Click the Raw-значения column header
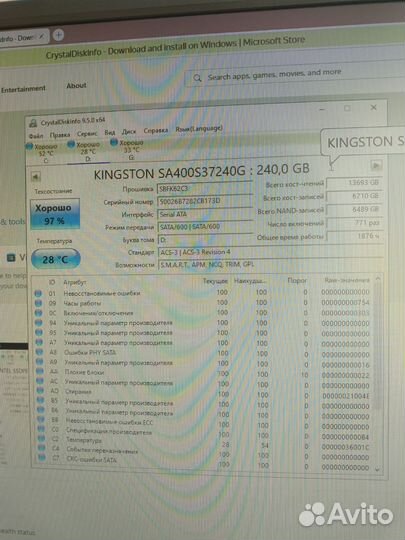The image size is (405, 540). tap(347, 280)
